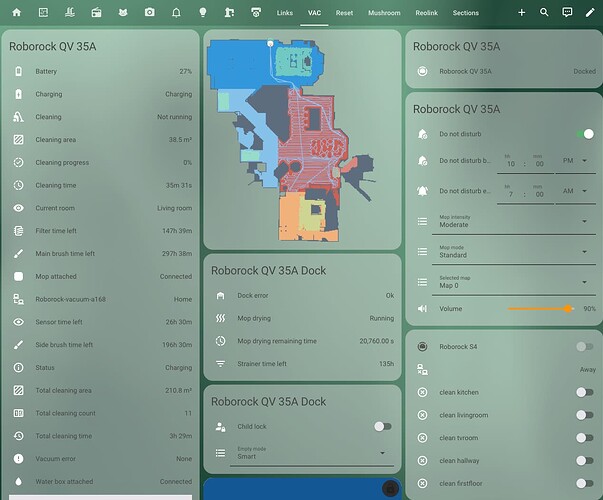
Task: Open the home dashboard icon
Action: 16,12
